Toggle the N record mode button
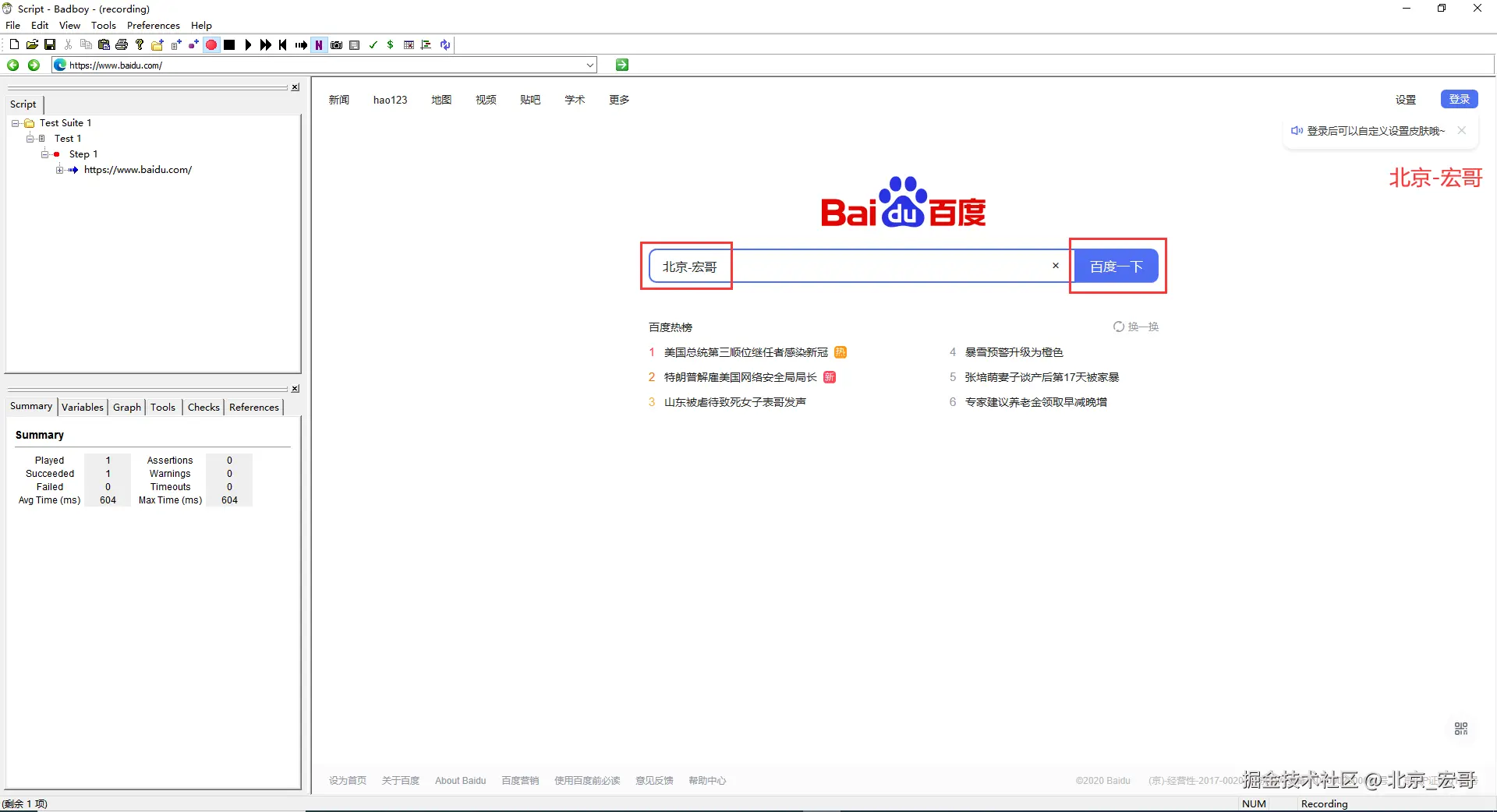Viewport: 1497px width, 812px height. coord(319,44)
